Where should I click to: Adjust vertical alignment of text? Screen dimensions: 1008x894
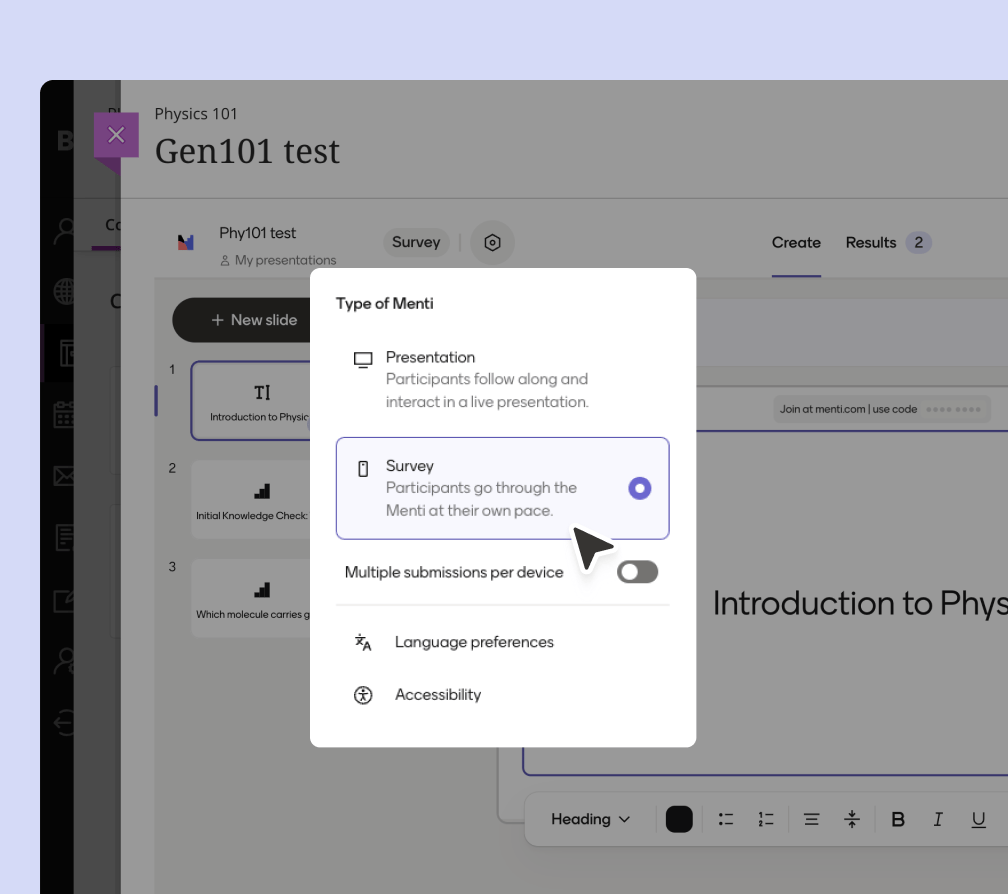(851, 819)
